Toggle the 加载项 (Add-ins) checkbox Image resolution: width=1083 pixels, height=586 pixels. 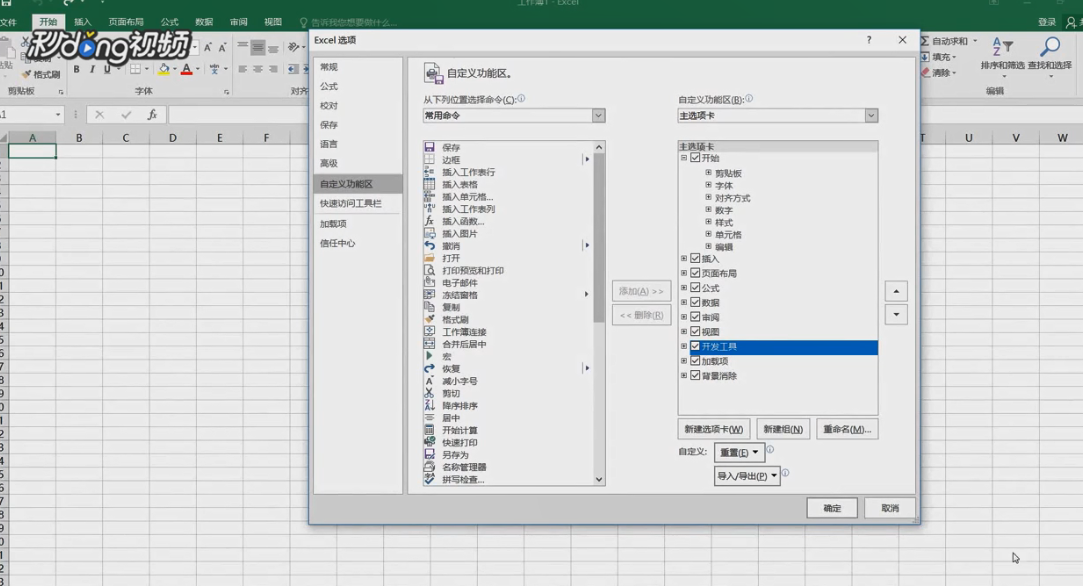pyautogui.click(x=695, y=361)
